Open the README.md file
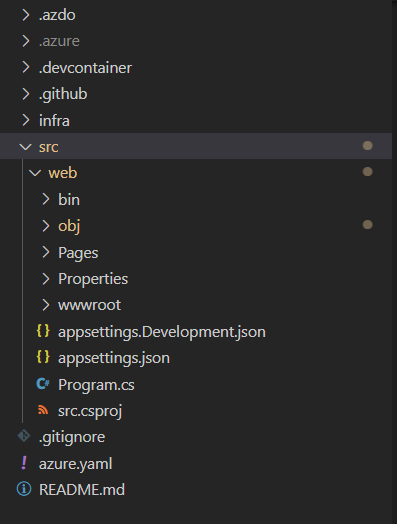 click(82, 490)
